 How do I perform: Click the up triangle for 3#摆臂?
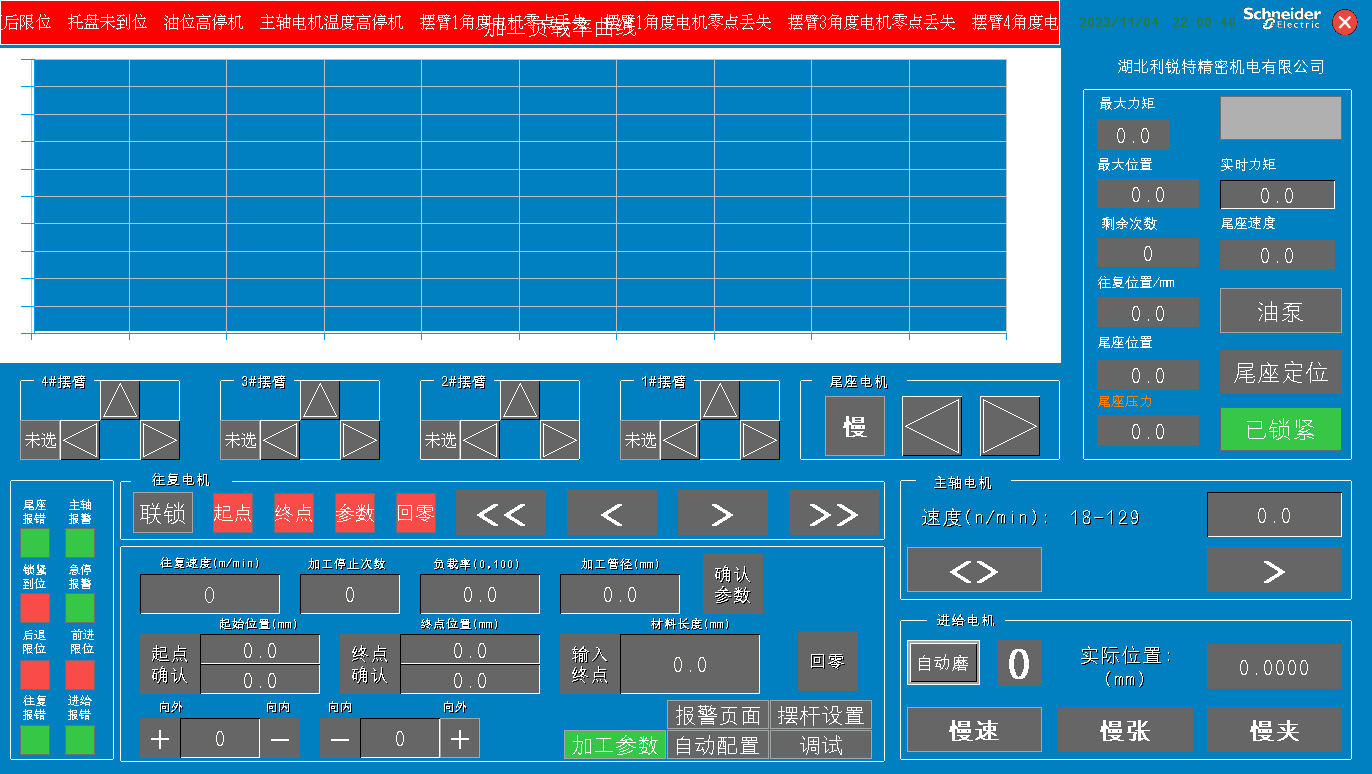320,400
